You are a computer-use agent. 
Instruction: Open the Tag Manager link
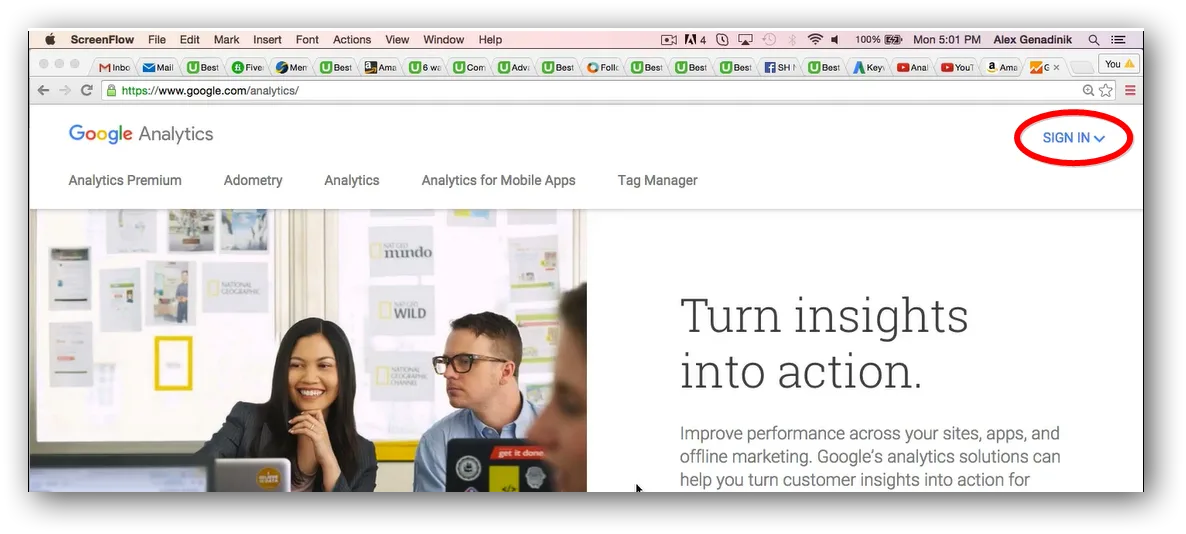point(657,181)
